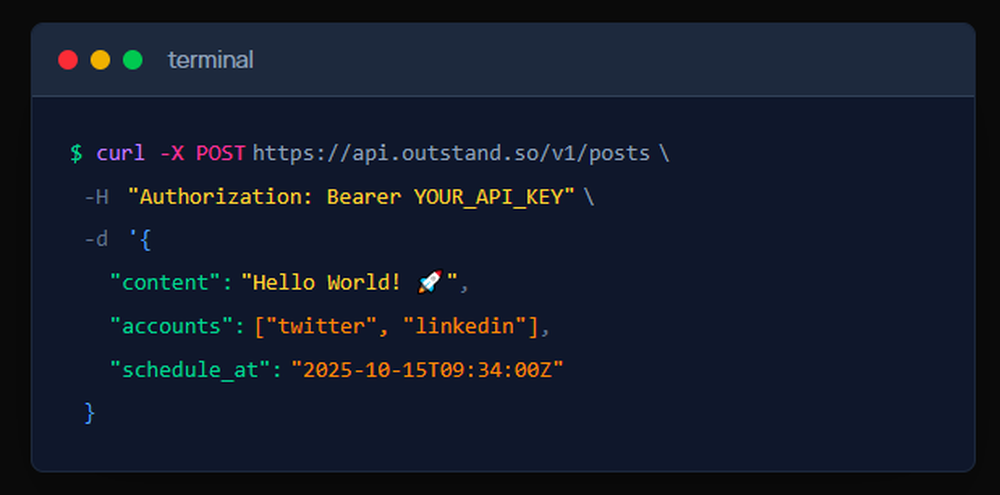Click the -H header flag
This screenshot has height=495, width=1000.
tap(96, 197)
